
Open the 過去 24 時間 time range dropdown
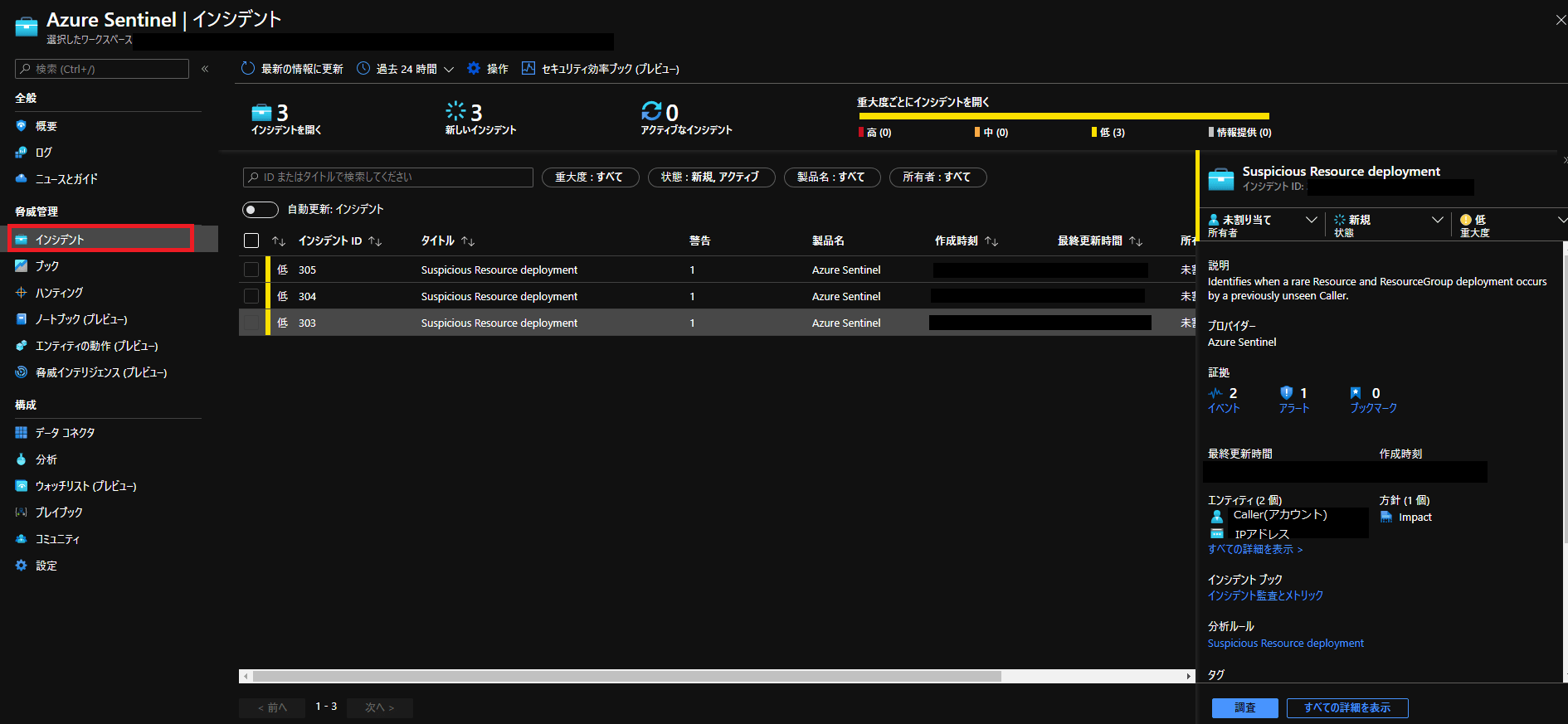(407, 69)
